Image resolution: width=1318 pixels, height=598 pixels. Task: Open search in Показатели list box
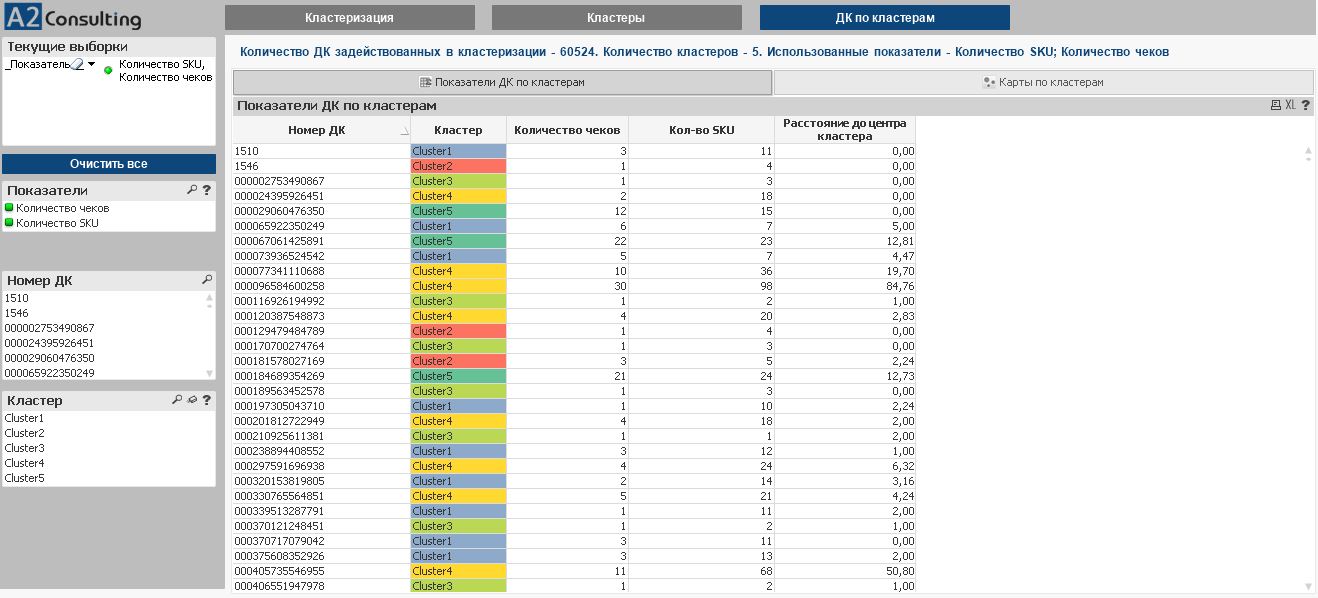[192, 190]
